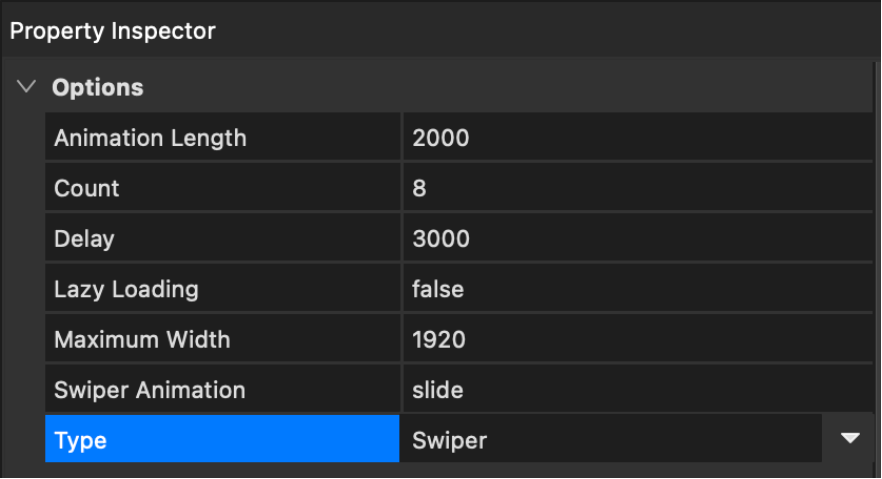Click the Animation Length value 2000
The width and height of the screenshot is (882, 479).
pyautogui.click(x=637, y=138)
